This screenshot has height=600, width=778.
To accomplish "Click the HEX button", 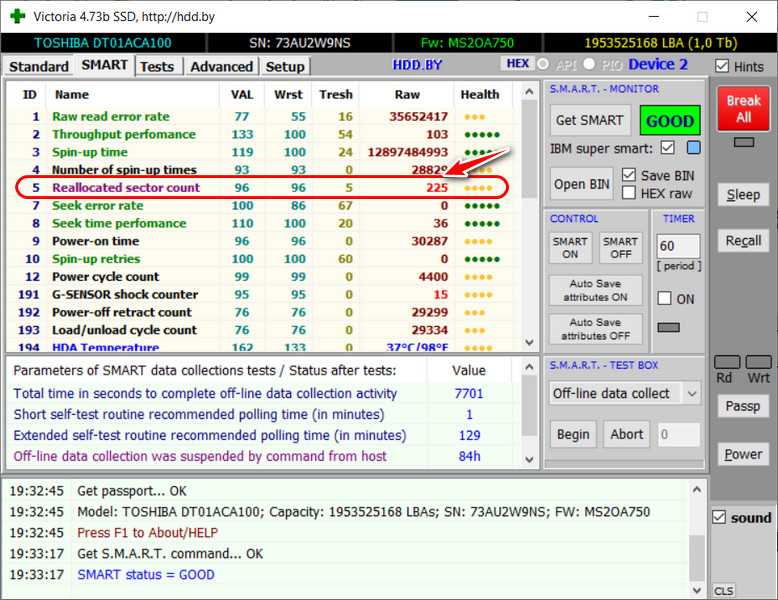I will click(x=518, y=64).
